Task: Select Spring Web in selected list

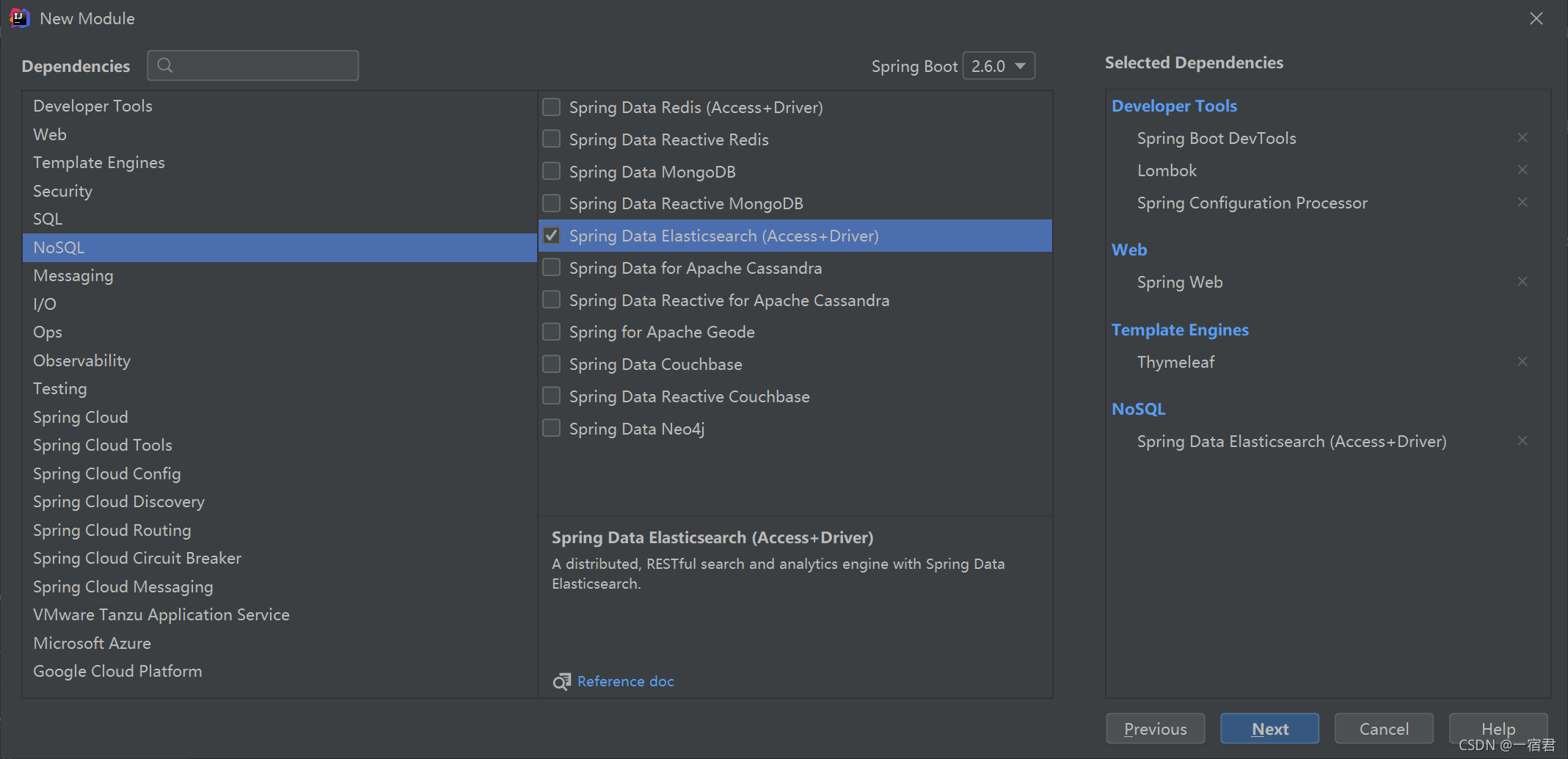Action: [x=1180, y=282]
